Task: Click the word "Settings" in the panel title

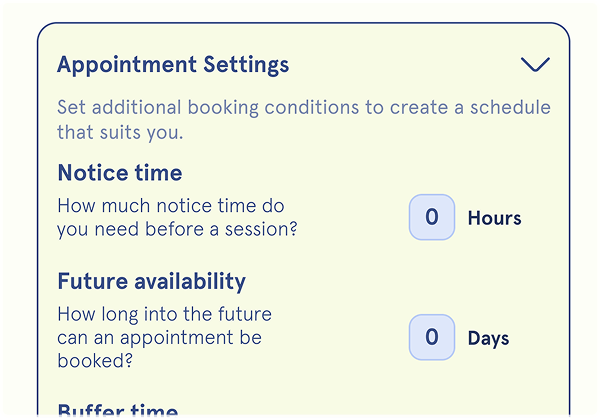Action: coord(245,65)
